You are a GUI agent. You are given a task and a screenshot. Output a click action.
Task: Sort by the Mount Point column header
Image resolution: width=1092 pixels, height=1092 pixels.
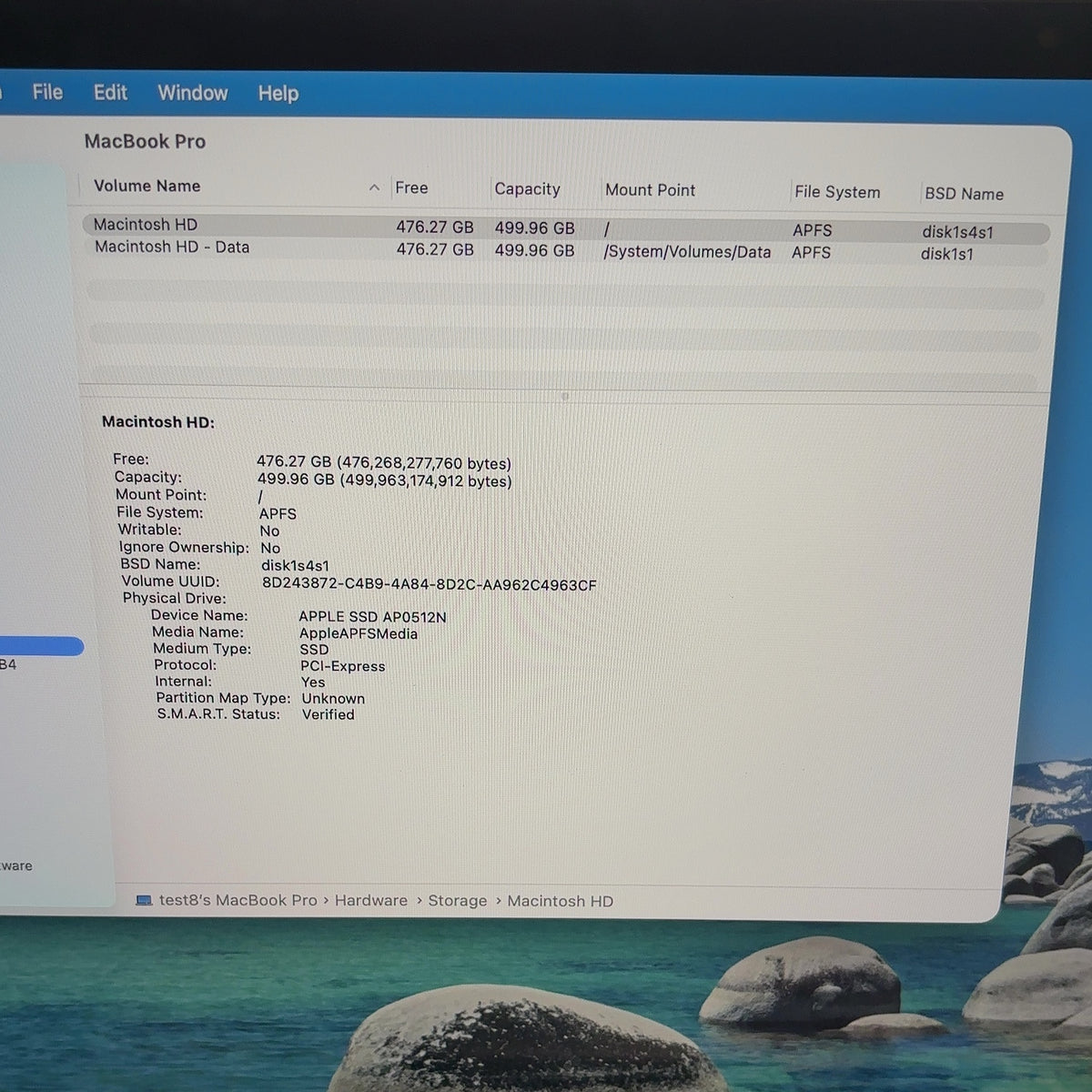[x=650, y=190]
